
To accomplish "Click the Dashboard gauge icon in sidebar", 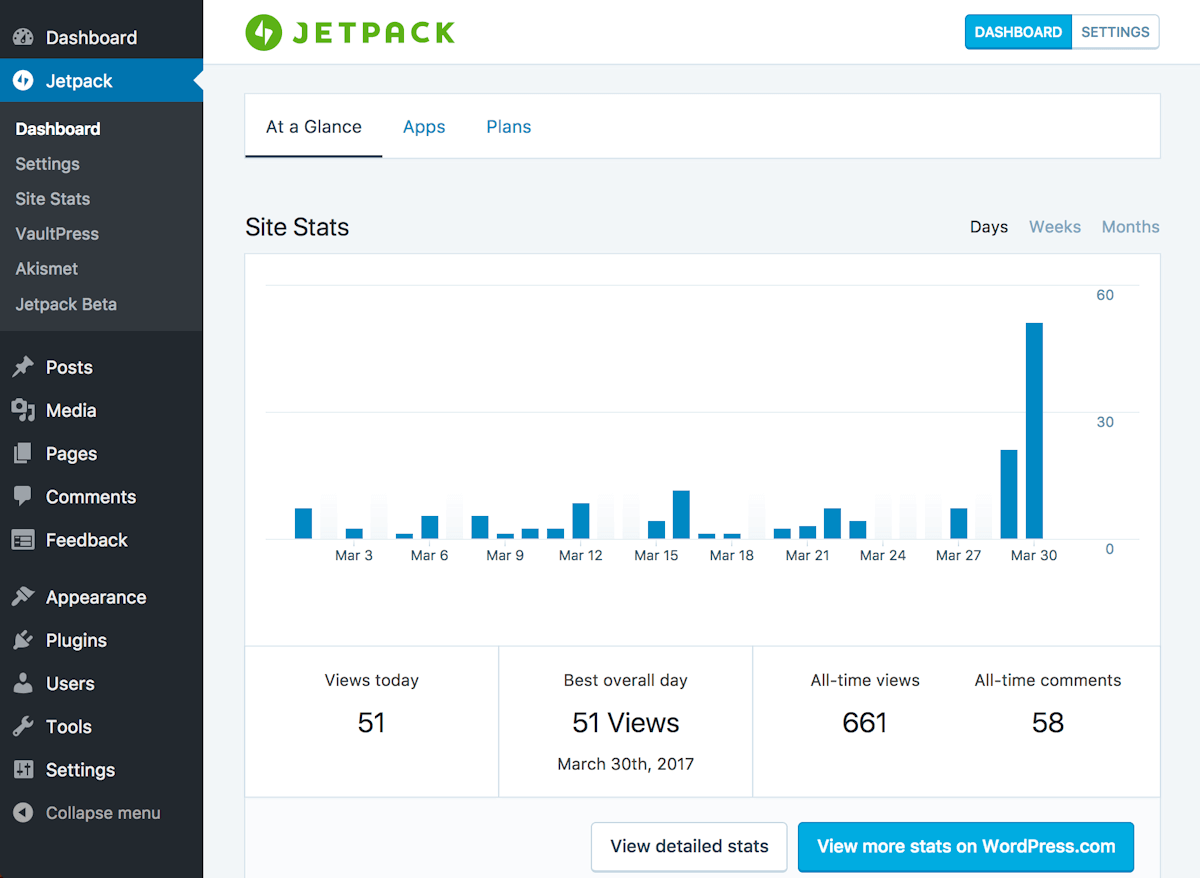I will pyautogui.click(x=23, y=37).
